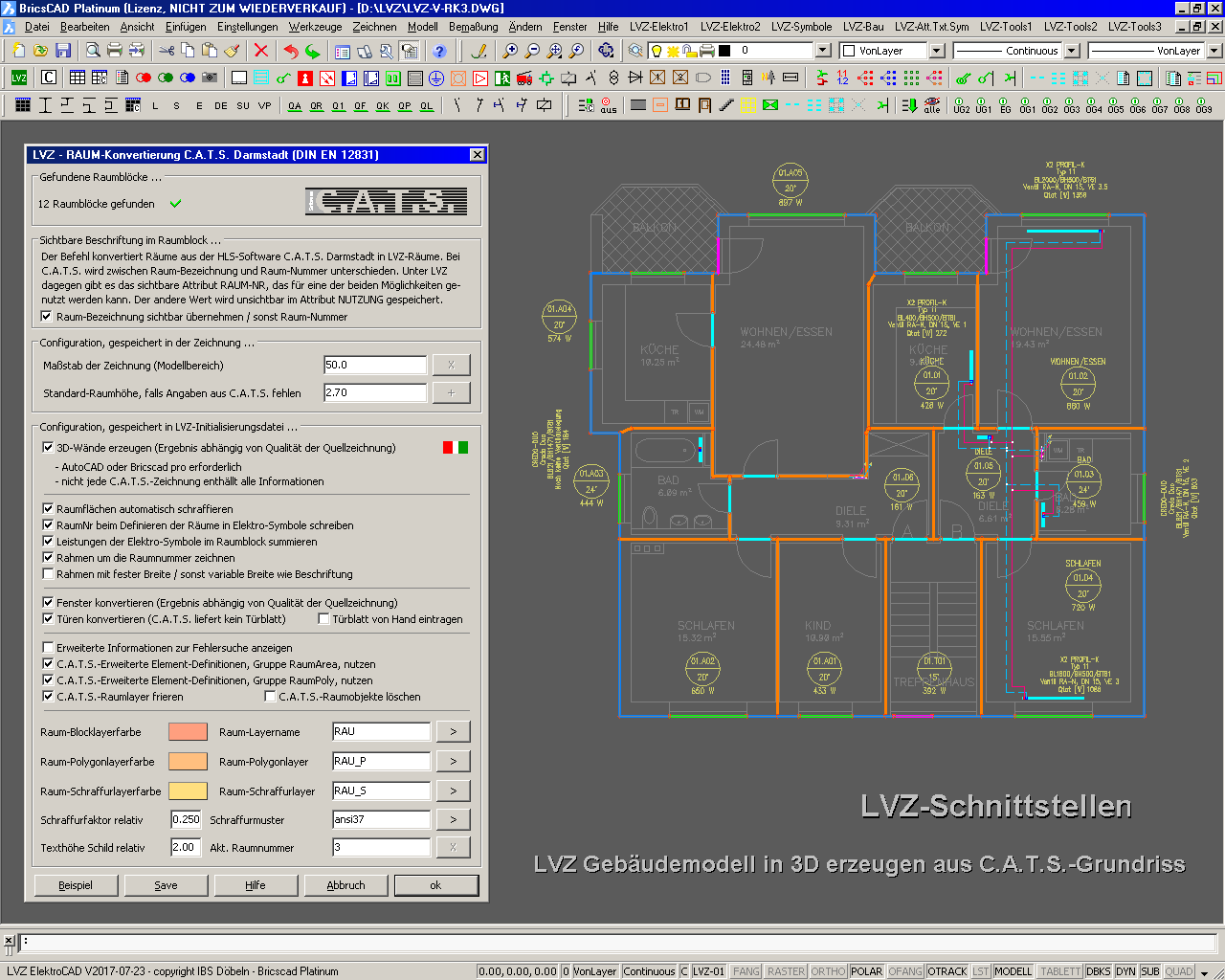The width and height of the screenshot is (1225, 980).
Task: Click the 'alle' show all floors icon
Action: click(x=932, y=105)
